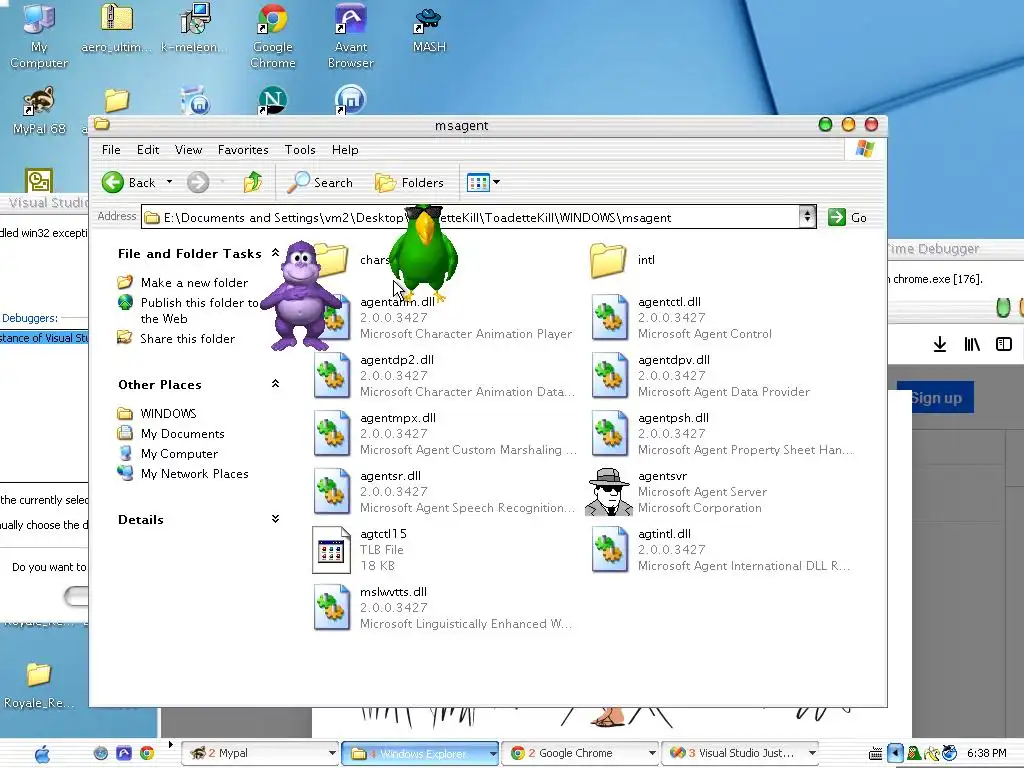
Task: Collapse File and Folder Tasks section
Action: 276,253
